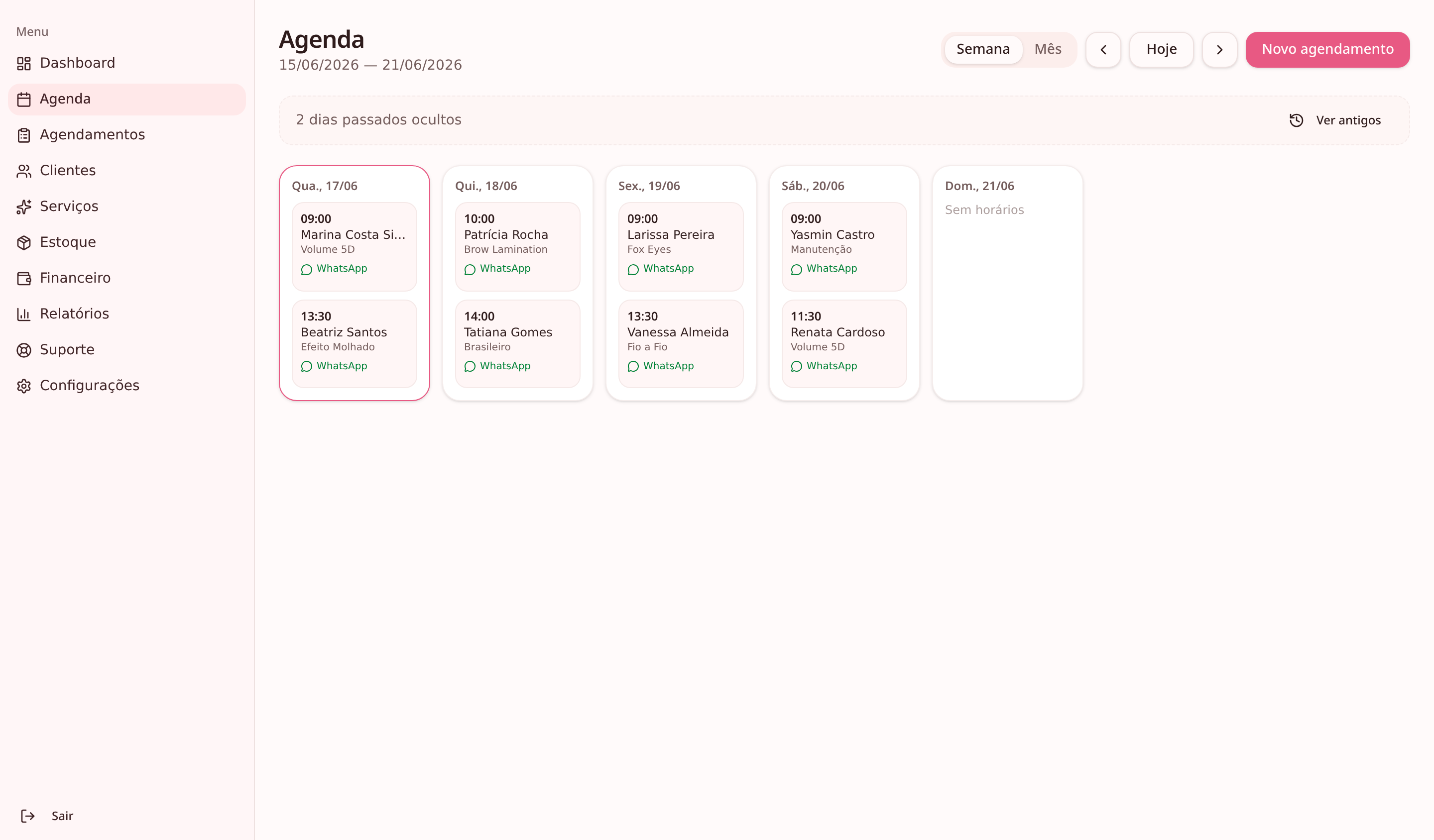Open the 09:00 Larissa Pereira appointment
Image resolution: width=1434 pixels, height=840 pixels.
[x=681, y=247]
